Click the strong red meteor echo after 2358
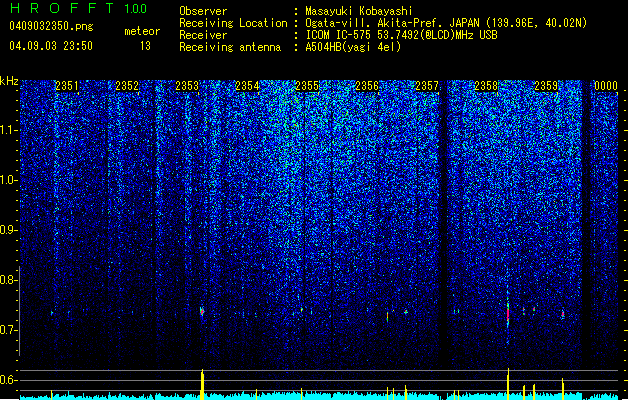This screenshot has width=629, height=400. point(508,313)
